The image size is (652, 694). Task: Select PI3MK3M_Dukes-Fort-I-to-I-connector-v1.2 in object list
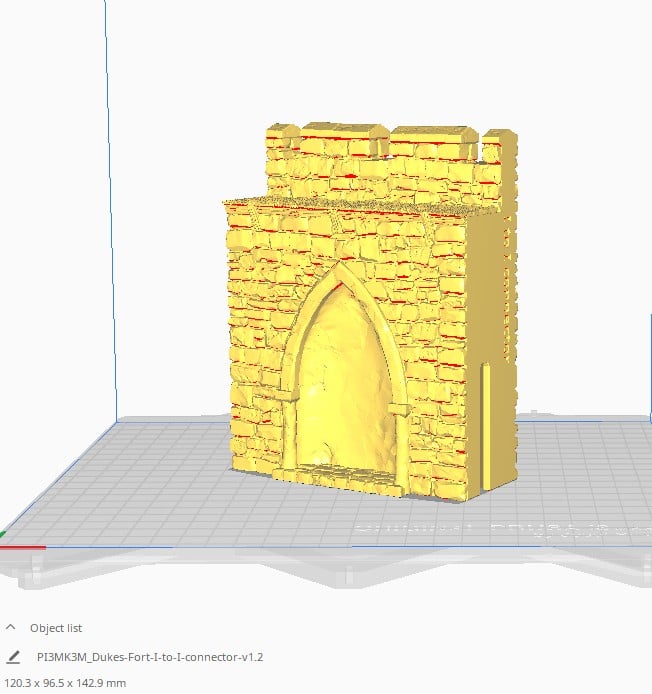click(150, 657)
